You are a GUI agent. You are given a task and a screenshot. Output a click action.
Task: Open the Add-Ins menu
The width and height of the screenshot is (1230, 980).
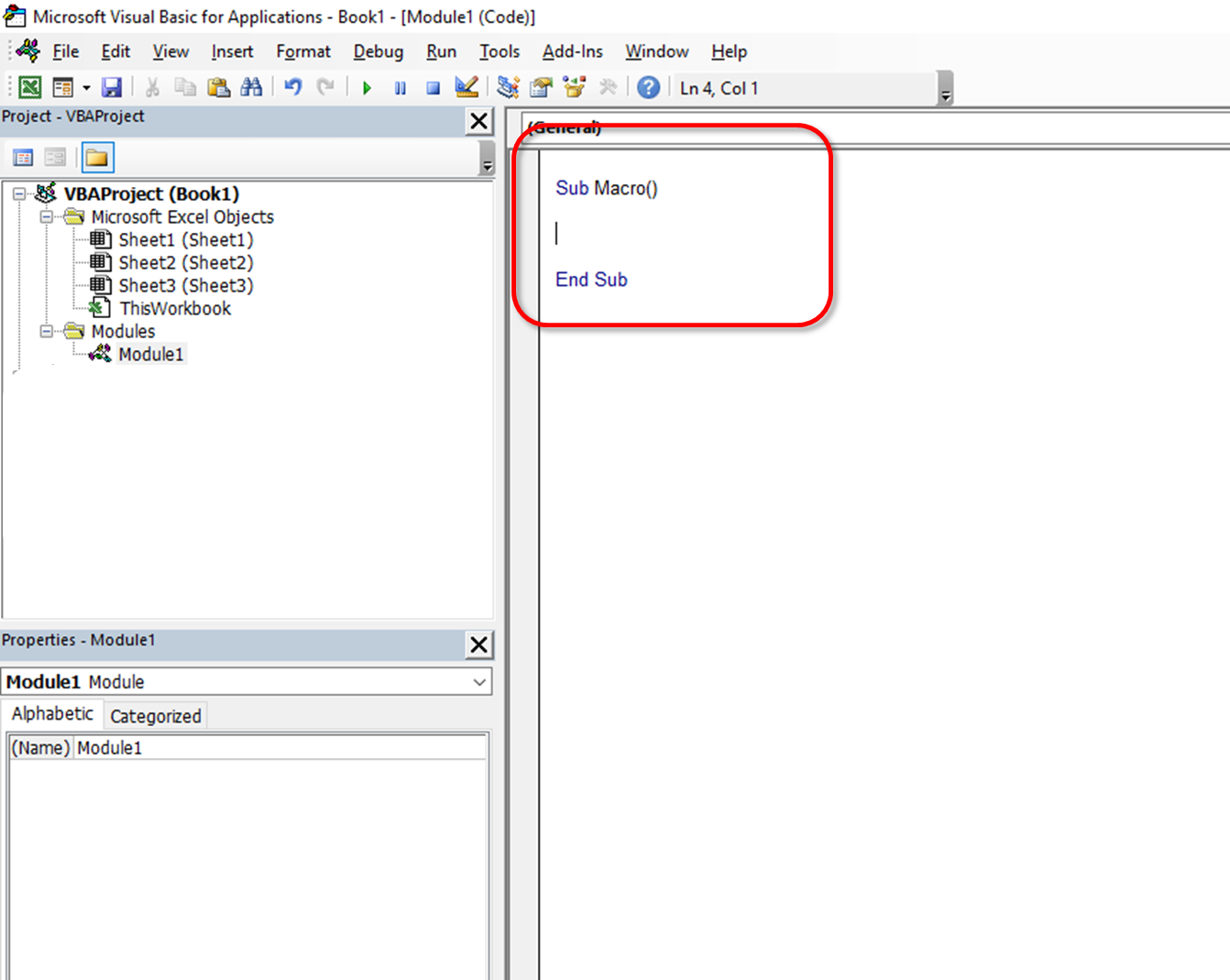click(573, 52)
